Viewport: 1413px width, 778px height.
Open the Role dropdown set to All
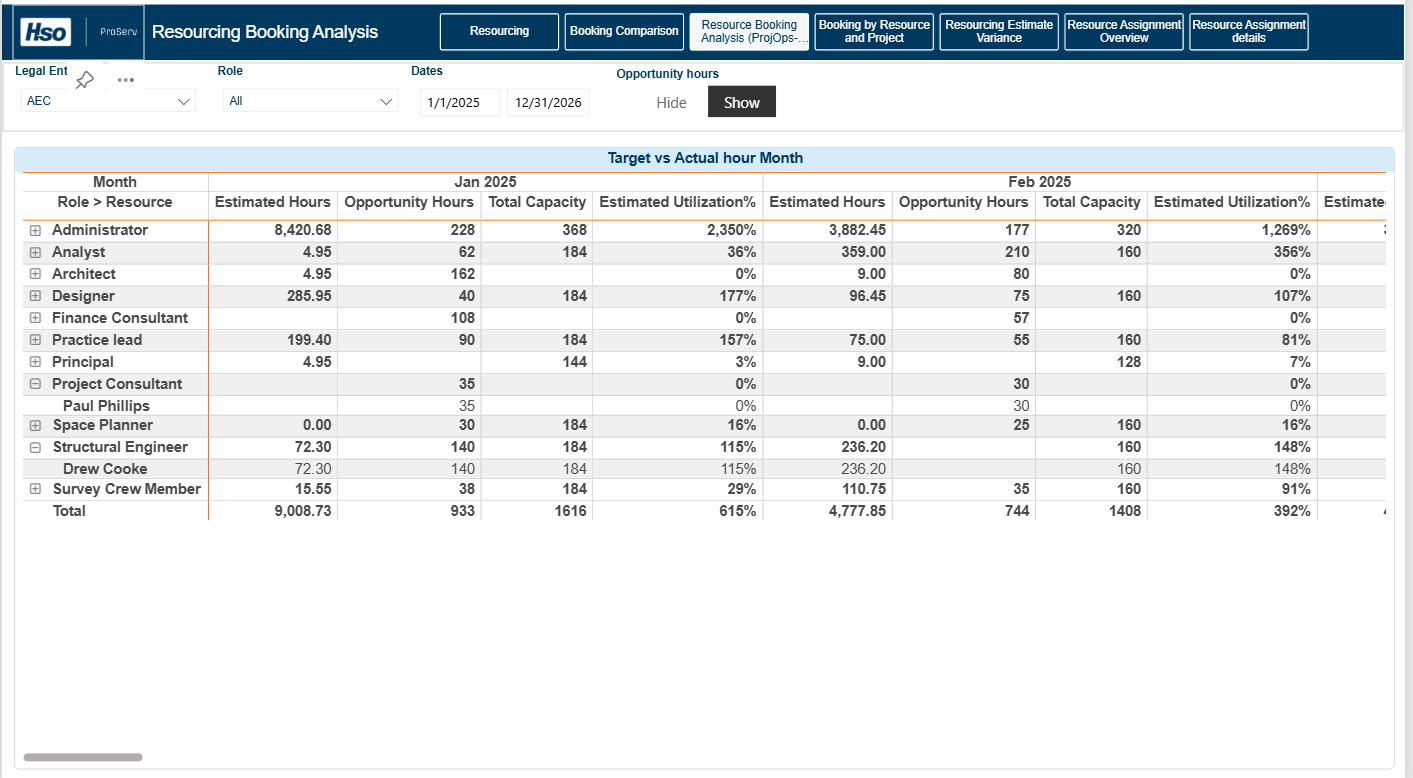tap(310, 101)
